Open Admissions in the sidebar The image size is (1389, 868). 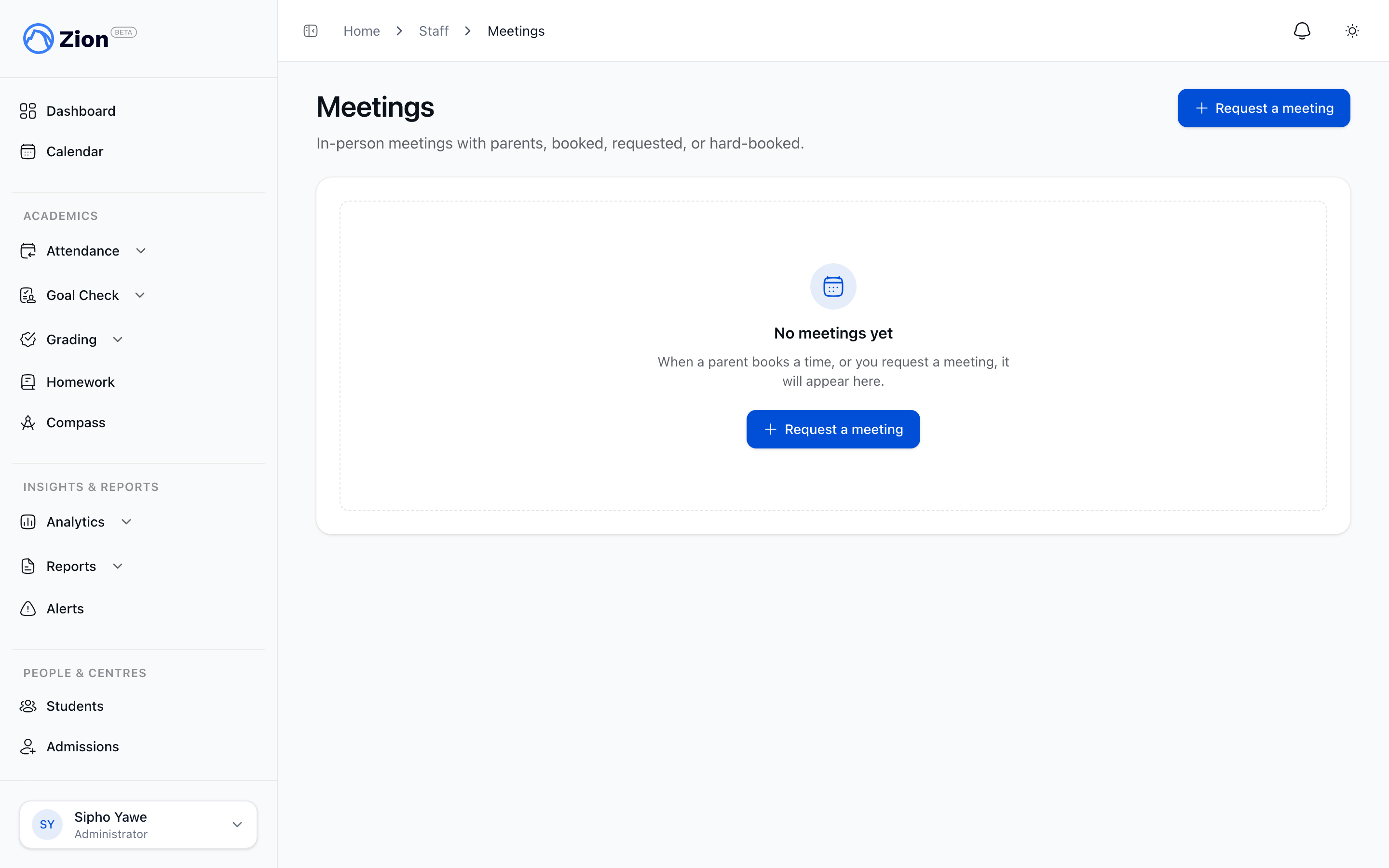point(82,746)
